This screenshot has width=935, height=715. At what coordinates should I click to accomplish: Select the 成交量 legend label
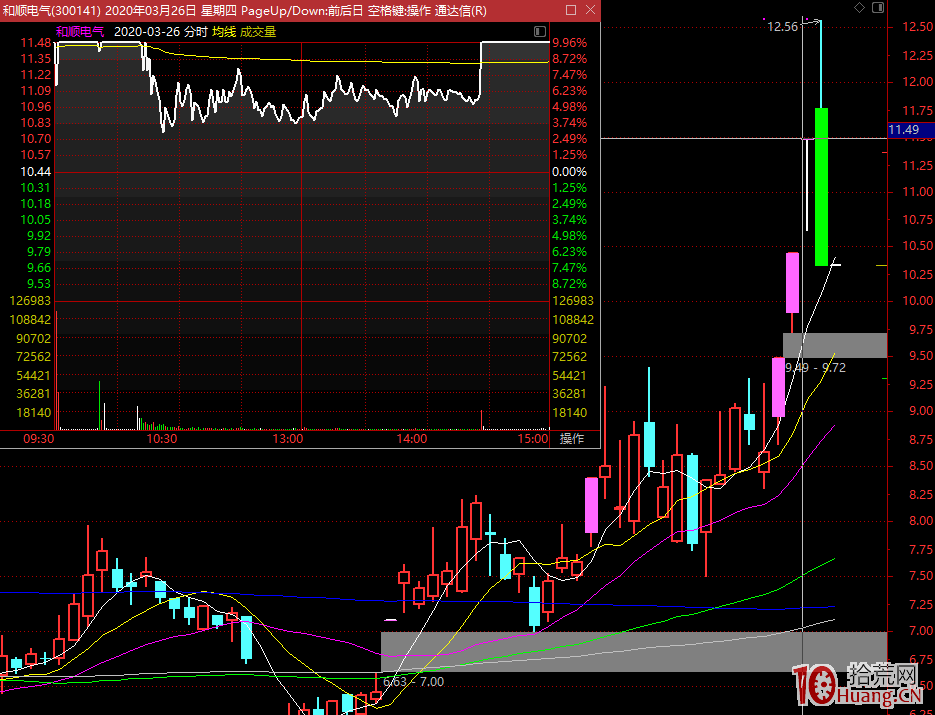pos(257,32)
